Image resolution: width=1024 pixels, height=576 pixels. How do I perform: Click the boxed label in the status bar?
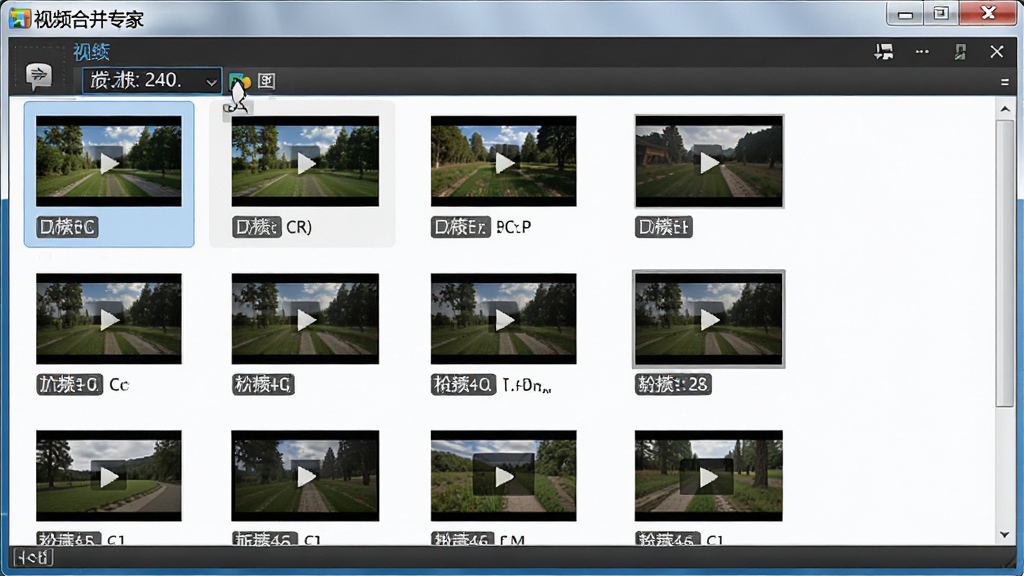pos(33,558)
